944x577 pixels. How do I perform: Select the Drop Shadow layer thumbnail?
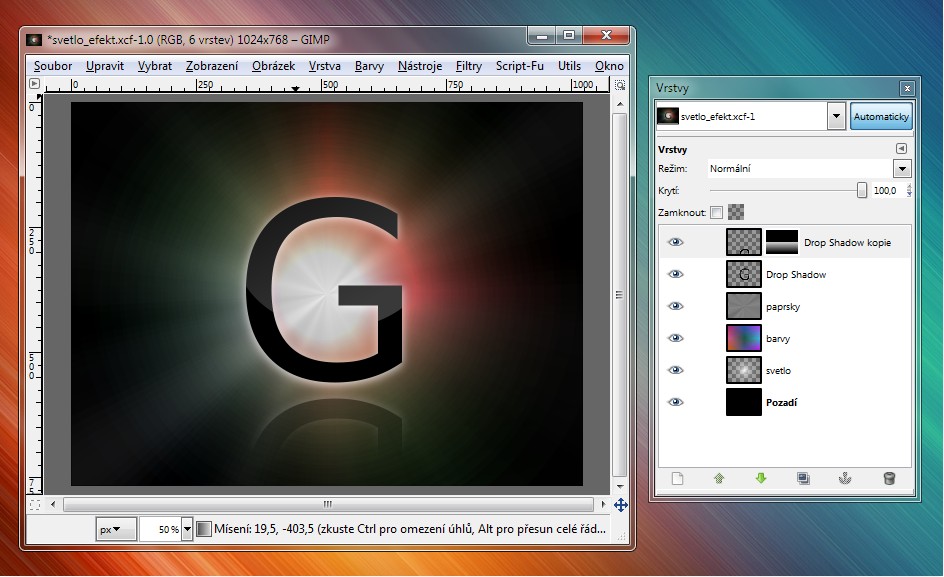pyautogui.click(x=744, y=274)
